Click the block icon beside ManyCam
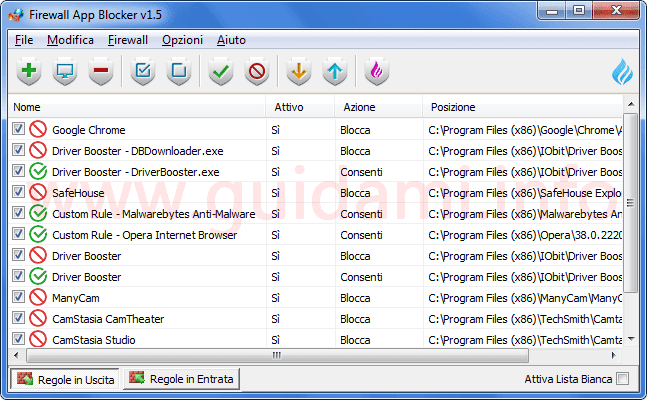This screenshot has width=647, height=400. coord(38,298)
